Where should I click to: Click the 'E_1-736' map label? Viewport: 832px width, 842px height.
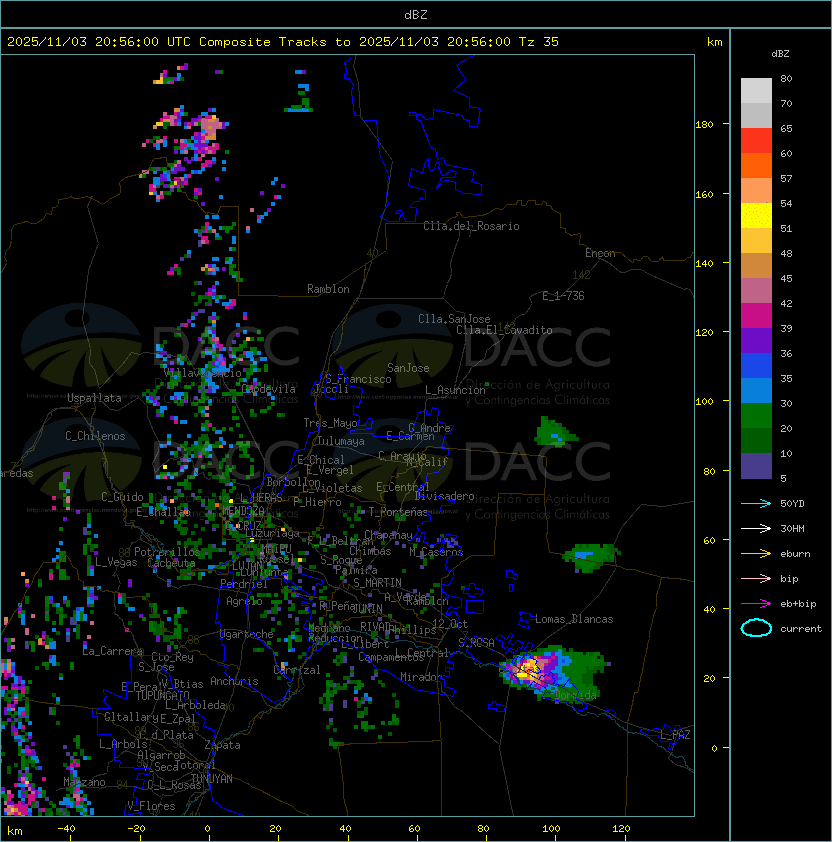563,296
